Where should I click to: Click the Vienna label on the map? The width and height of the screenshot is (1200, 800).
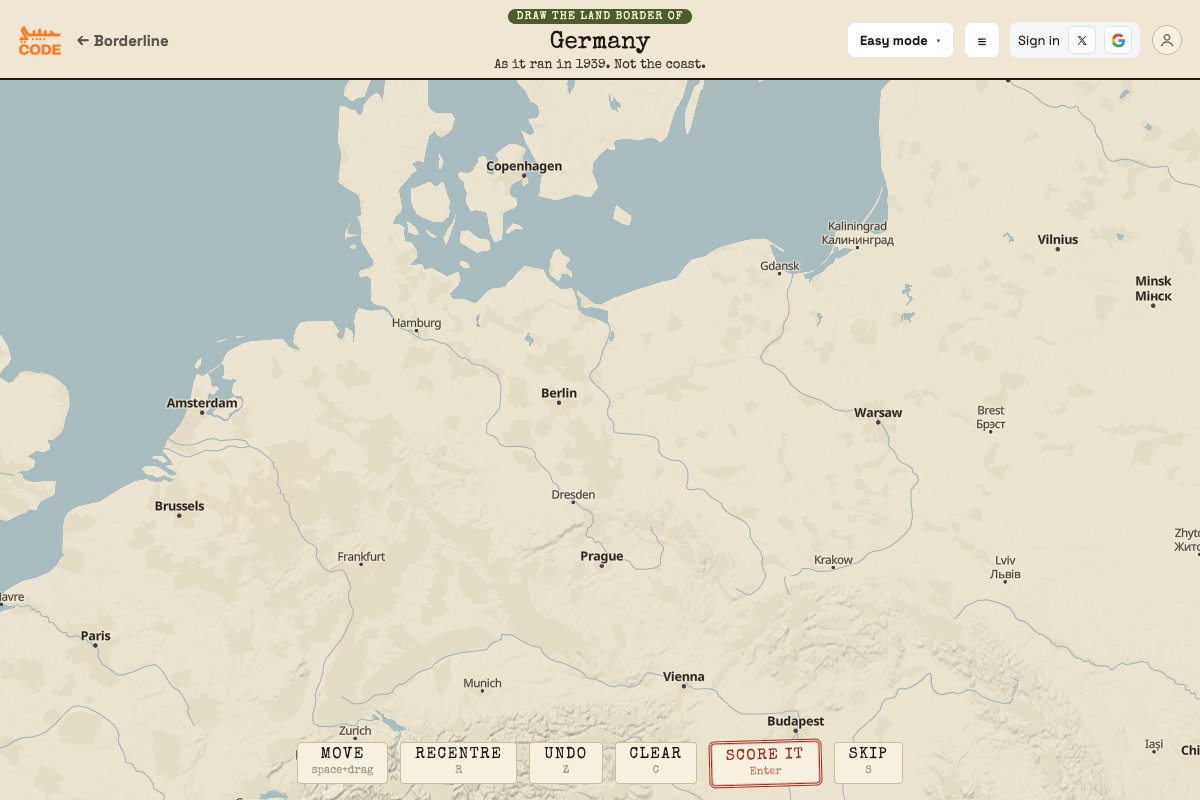[684, 676]
